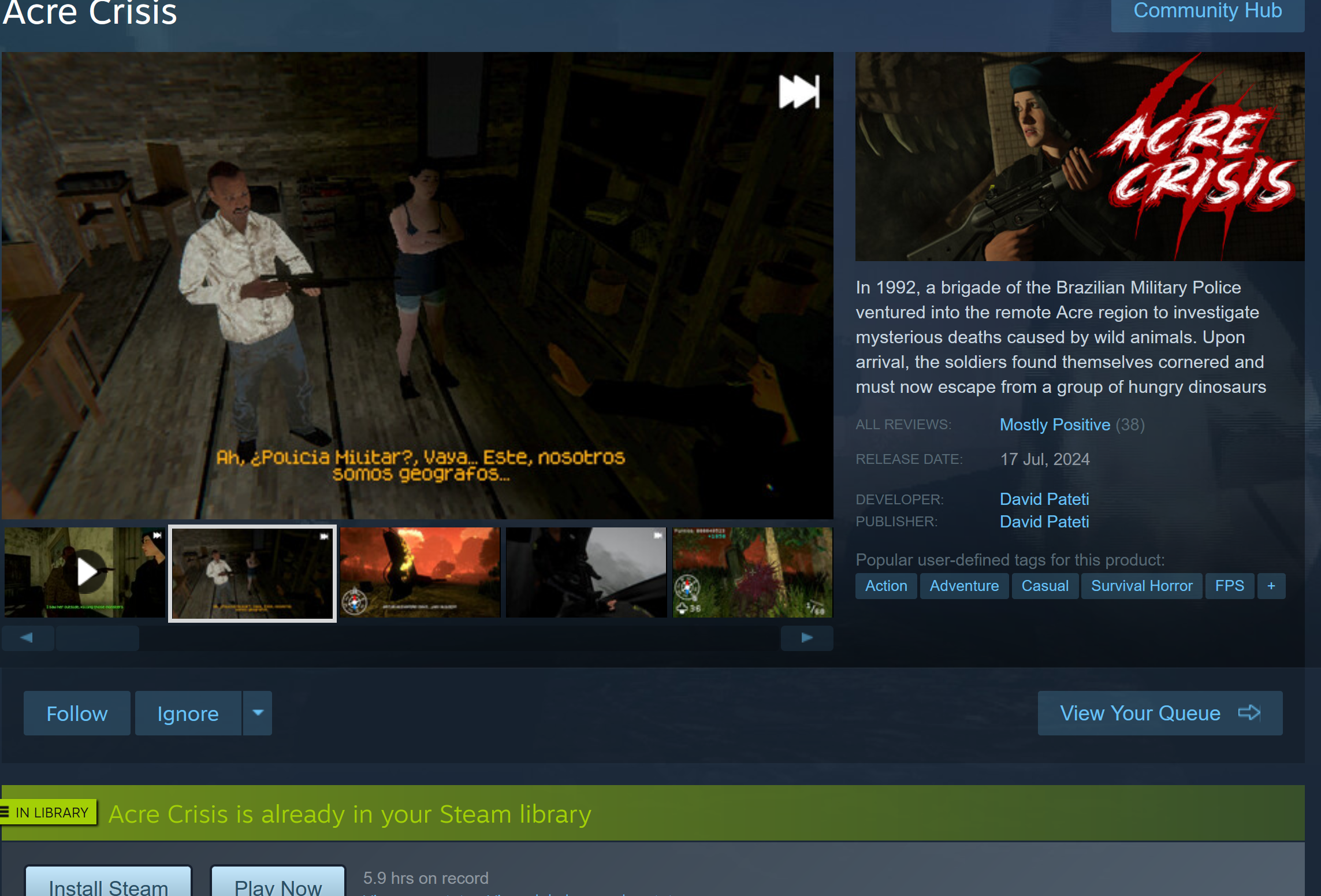Open the burning tree orange sky thumbnail

[x=420, y=572]
